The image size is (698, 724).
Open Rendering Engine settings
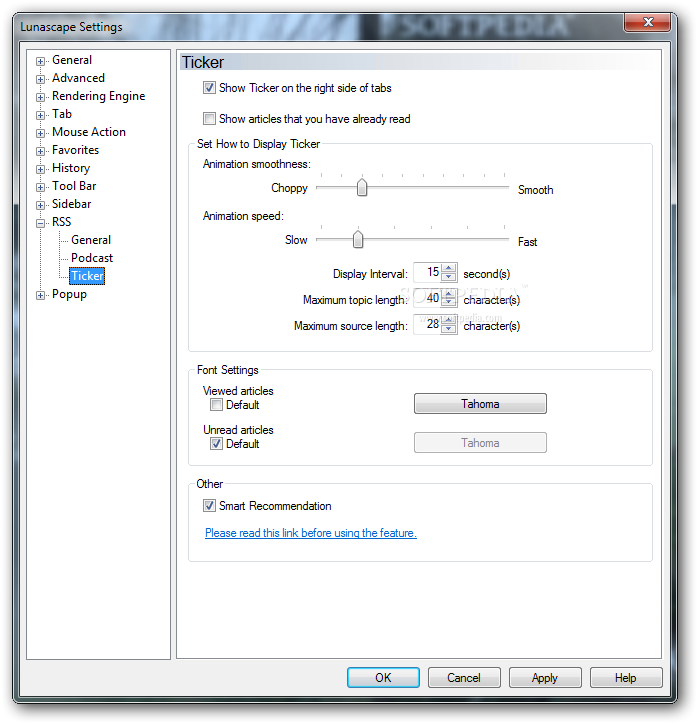click(x=98, y=96)
